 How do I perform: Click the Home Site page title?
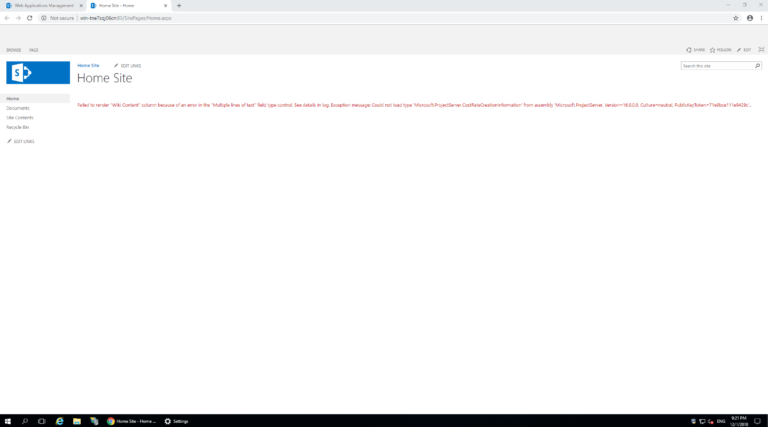click(x=104, y=78)
